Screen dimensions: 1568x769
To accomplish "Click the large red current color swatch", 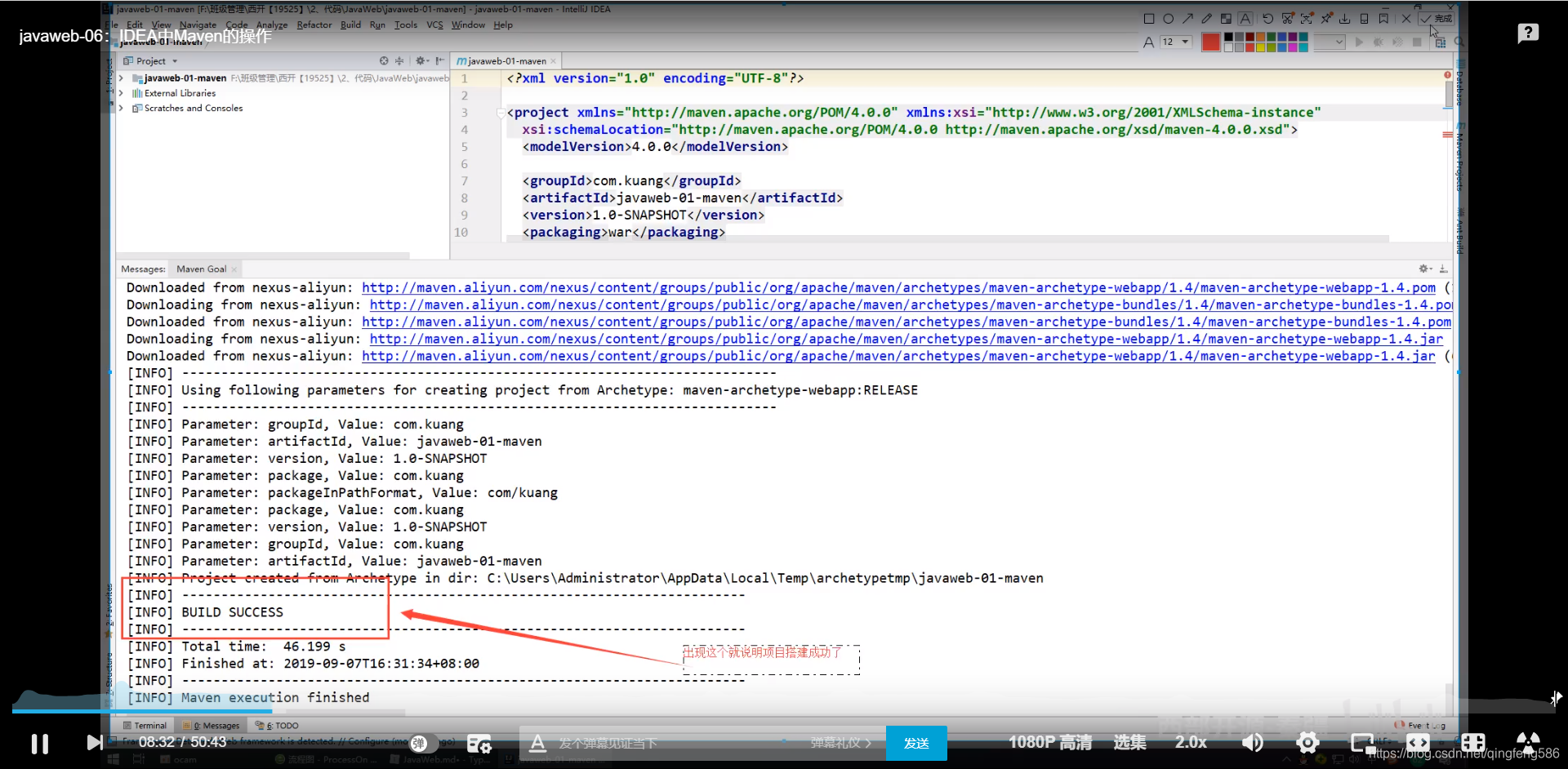I will click(x=1211, y=42).
